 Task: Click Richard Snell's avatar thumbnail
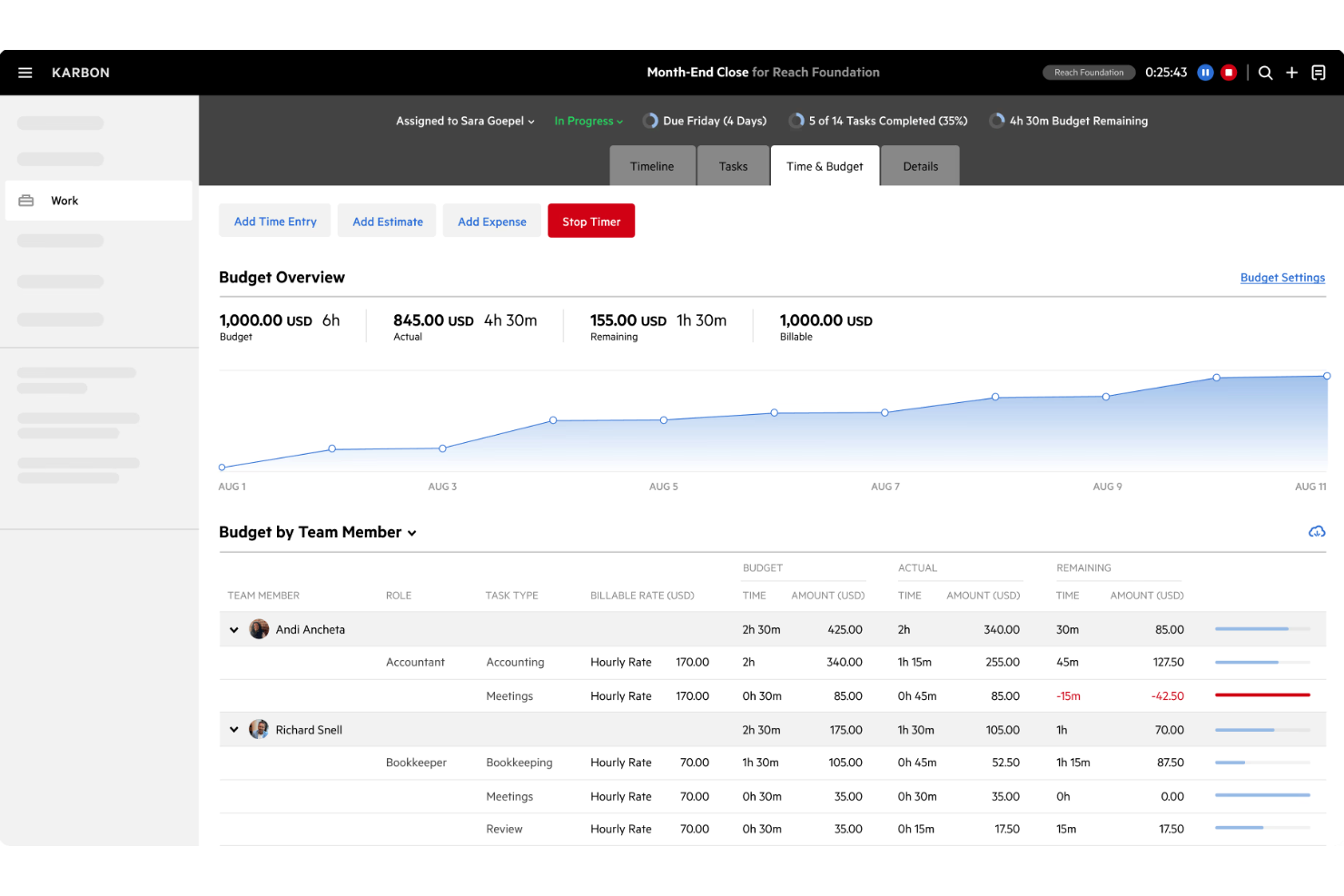coord(259,729)
